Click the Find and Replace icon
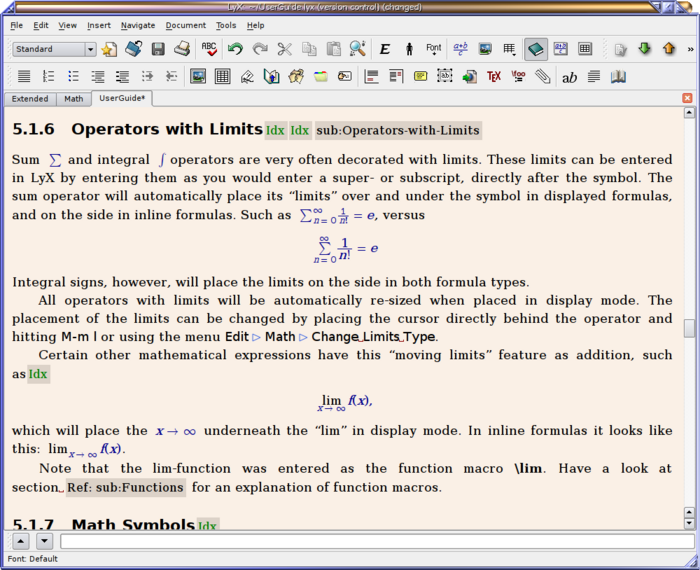 [357, 48]
